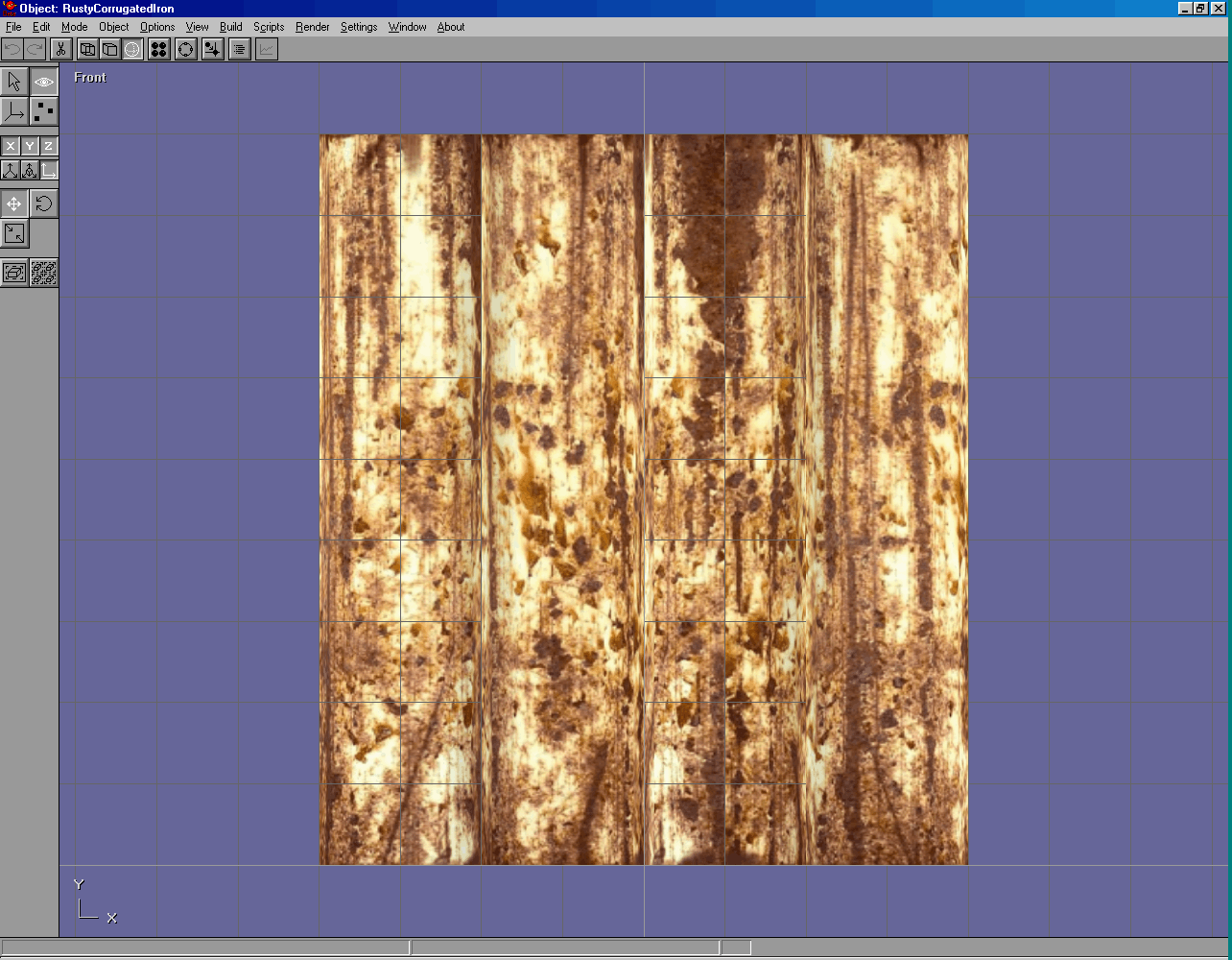Image resolution: width=1232 pixels, height=960 pixels.
Task: Open the File menu
Action: coord(13,27)
